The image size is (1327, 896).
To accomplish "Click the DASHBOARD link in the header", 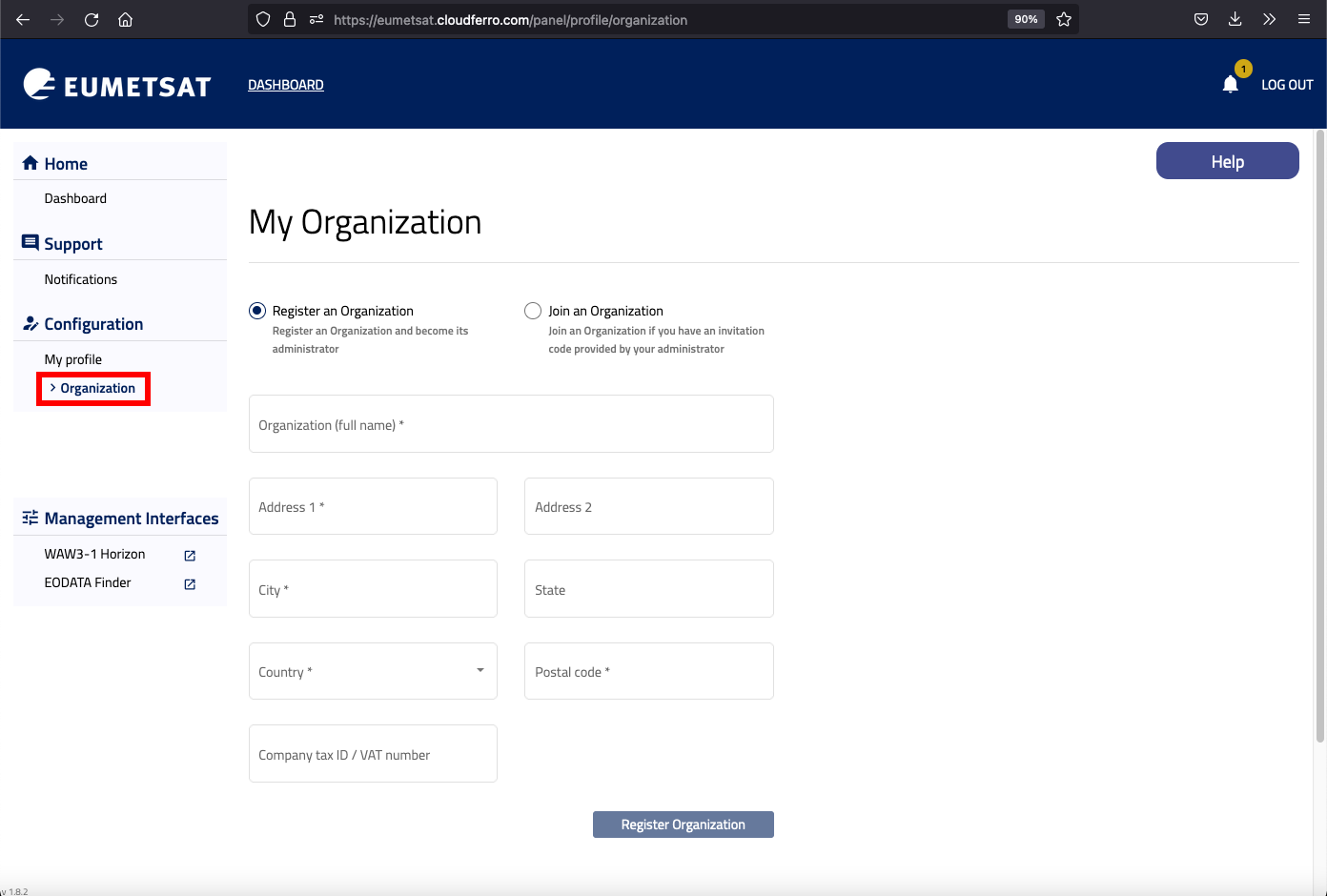I will [x=286, y=85].
